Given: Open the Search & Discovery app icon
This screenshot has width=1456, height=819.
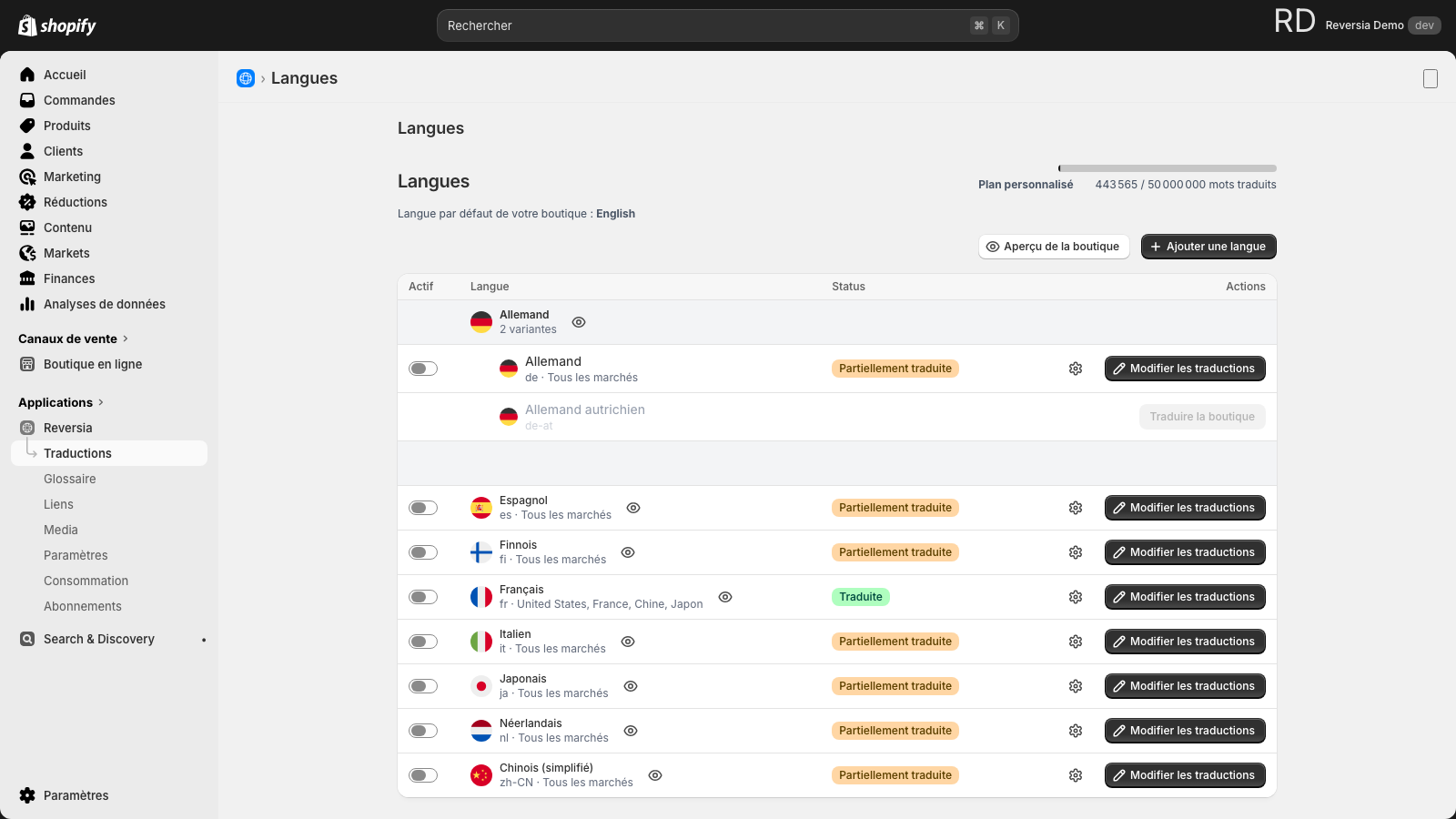Looking at the screenshot, I should pyautogui.click(x=27, y=639).
